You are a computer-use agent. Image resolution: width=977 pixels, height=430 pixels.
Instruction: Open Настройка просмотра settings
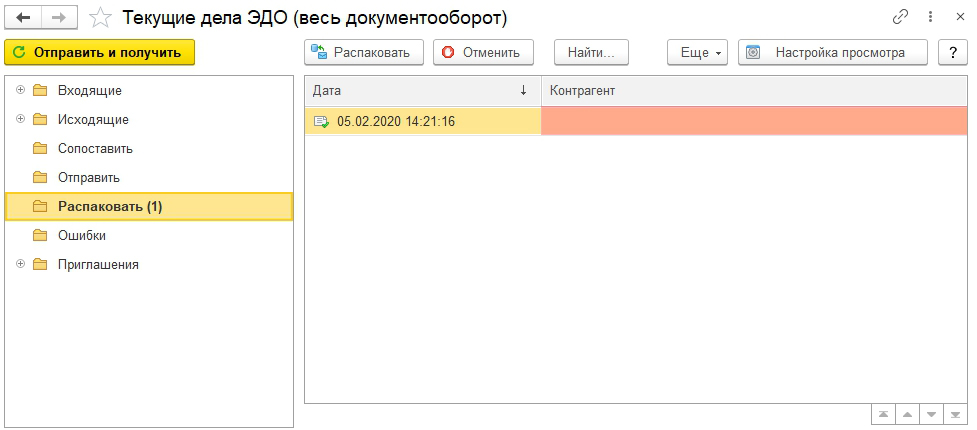click(x=832, y=52)
